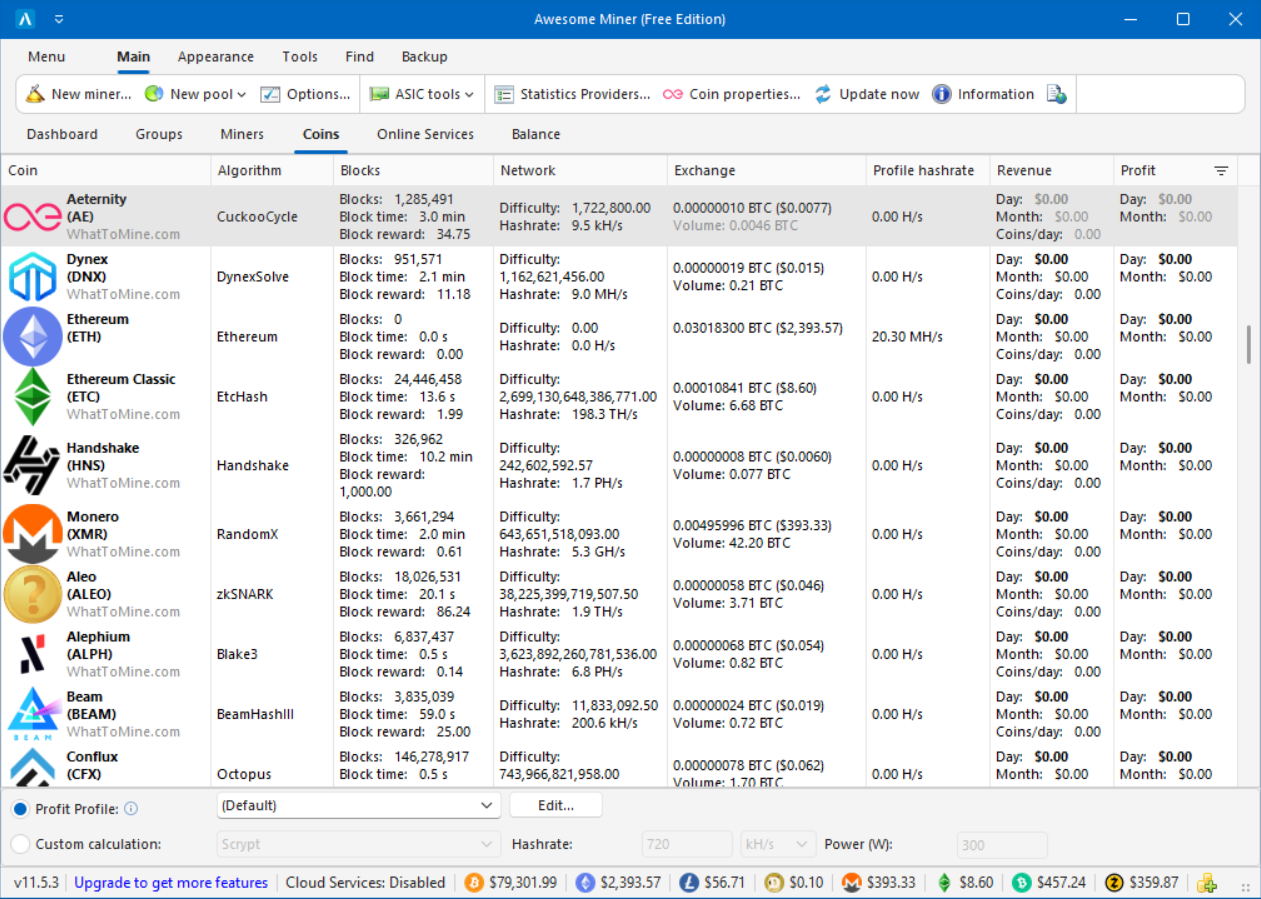Click the Ethereum price $2,393.57 in status bar
Screen dimensions: 1261x899
point(630,882)
